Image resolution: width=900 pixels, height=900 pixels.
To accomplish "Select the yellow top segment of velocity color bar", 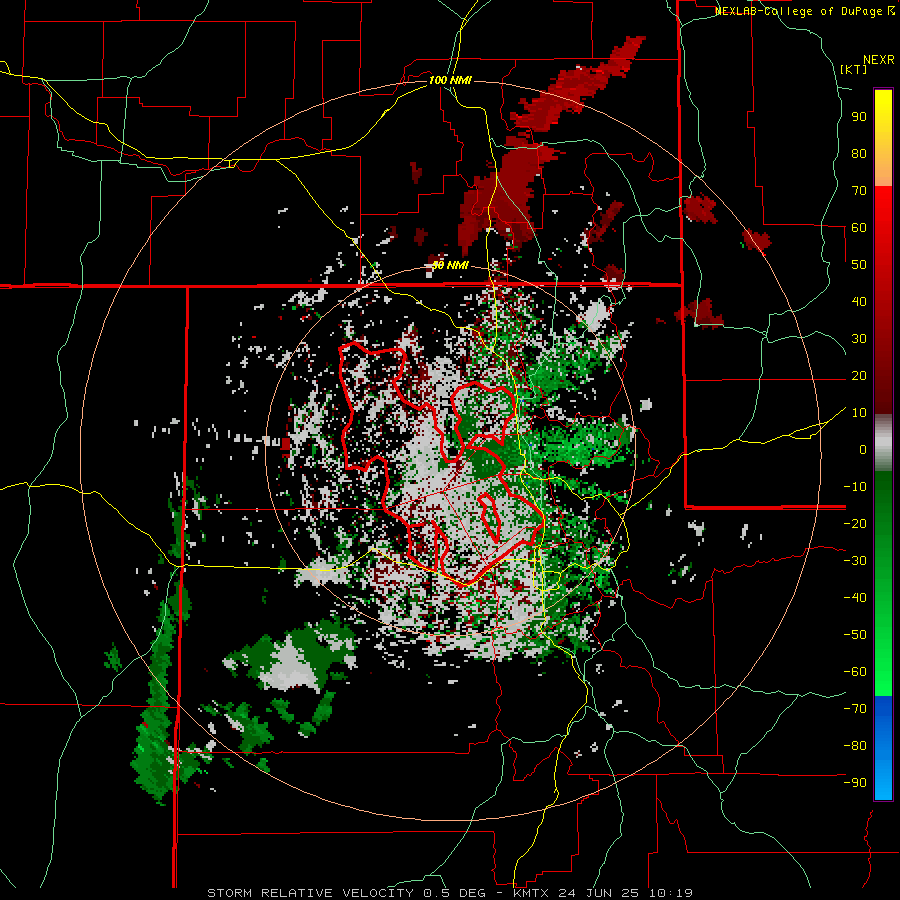I will (x=883, y=138).
